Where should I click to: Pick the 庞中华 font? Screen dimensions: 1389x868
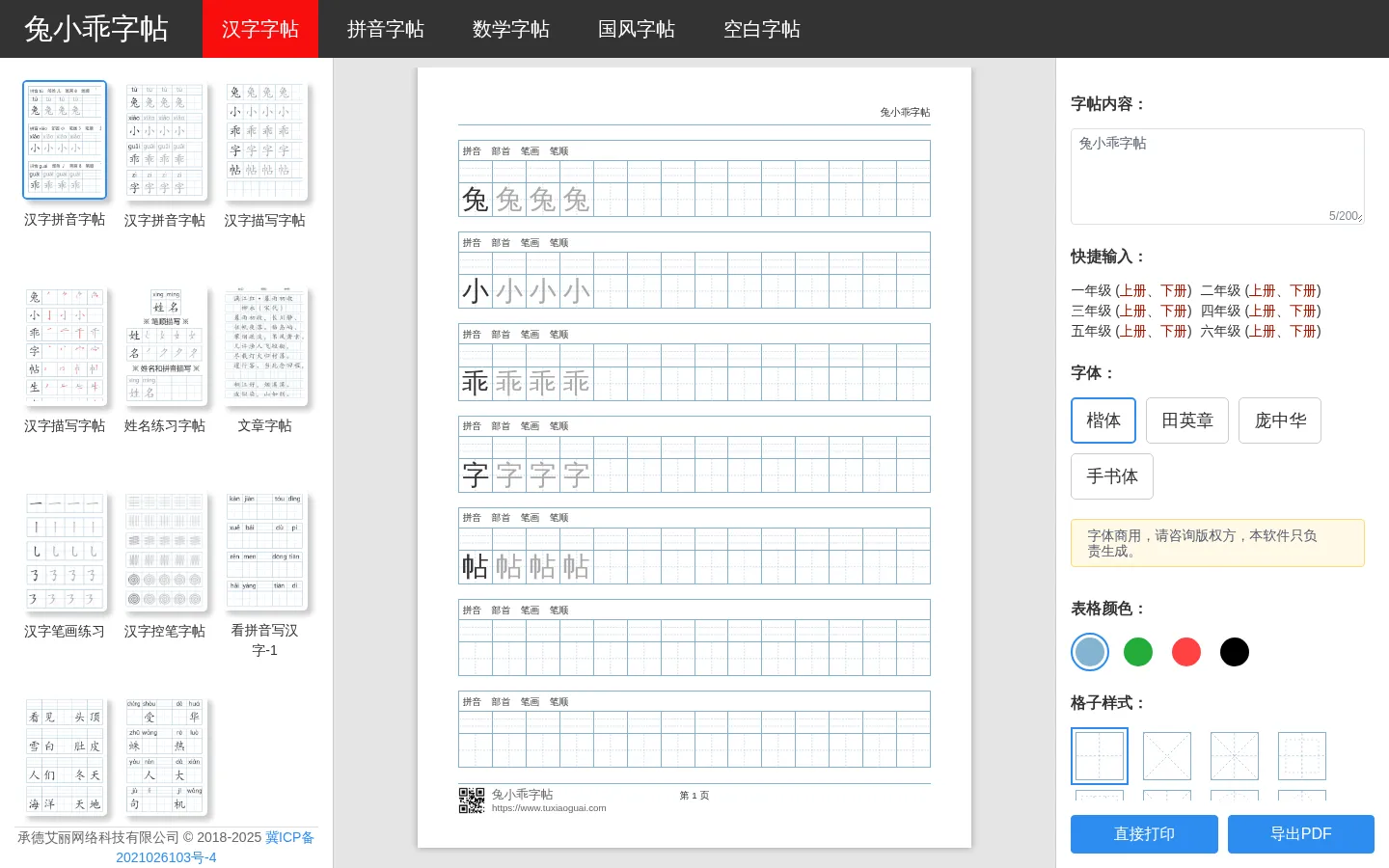pyautogui.click(x=1280, y=420)
